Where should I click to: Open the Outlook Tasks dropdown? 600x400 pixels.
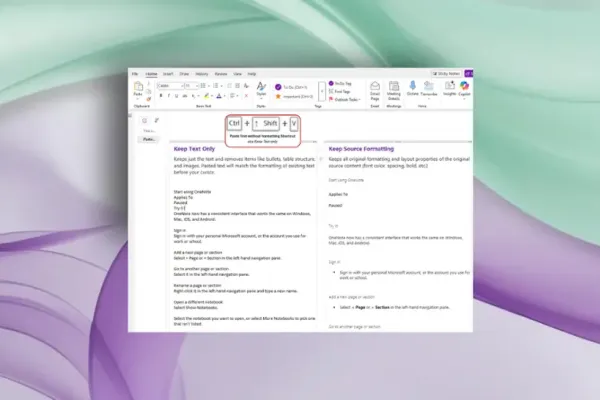click(344, 100)
